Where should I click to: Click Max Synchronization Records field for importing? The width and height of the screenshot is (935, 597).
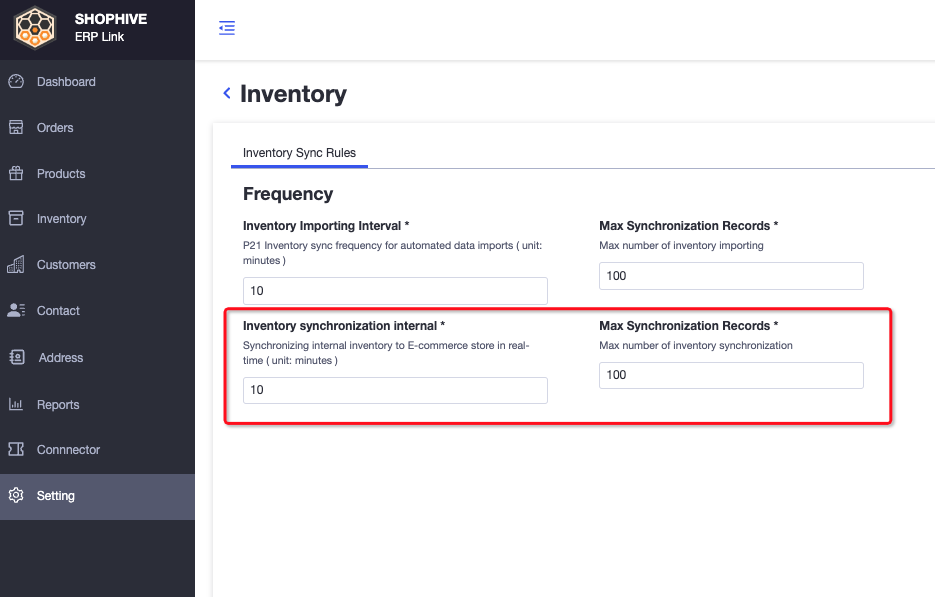731,276
